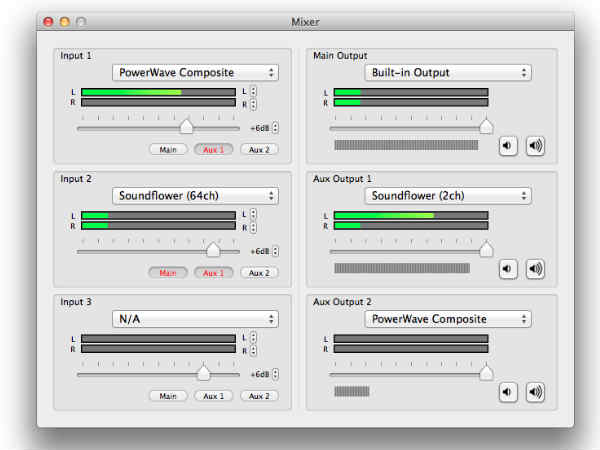Open Input 1 PowerWave Composite device dropdown
Screen dimensions: 600x450
click(x=195, y=72)
